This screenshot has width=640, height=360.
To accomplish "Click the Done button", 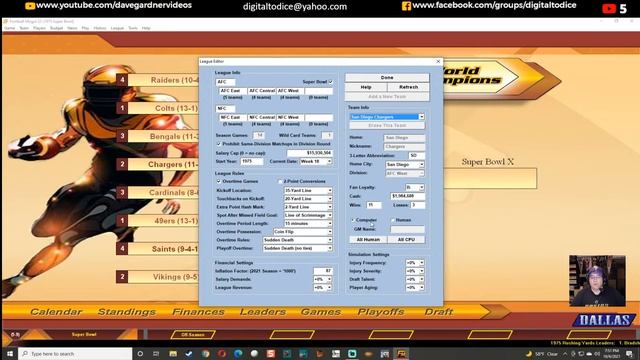I will pyautogui.click(x=387, y=78).
